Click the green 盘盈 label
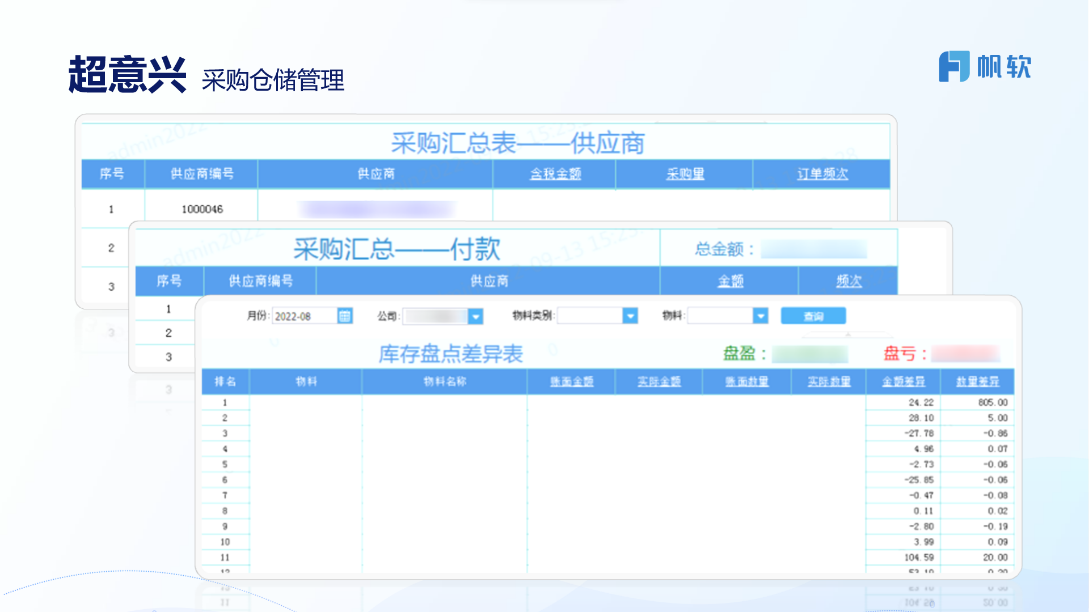The image size is (1089, 612). tap(745, 354)
